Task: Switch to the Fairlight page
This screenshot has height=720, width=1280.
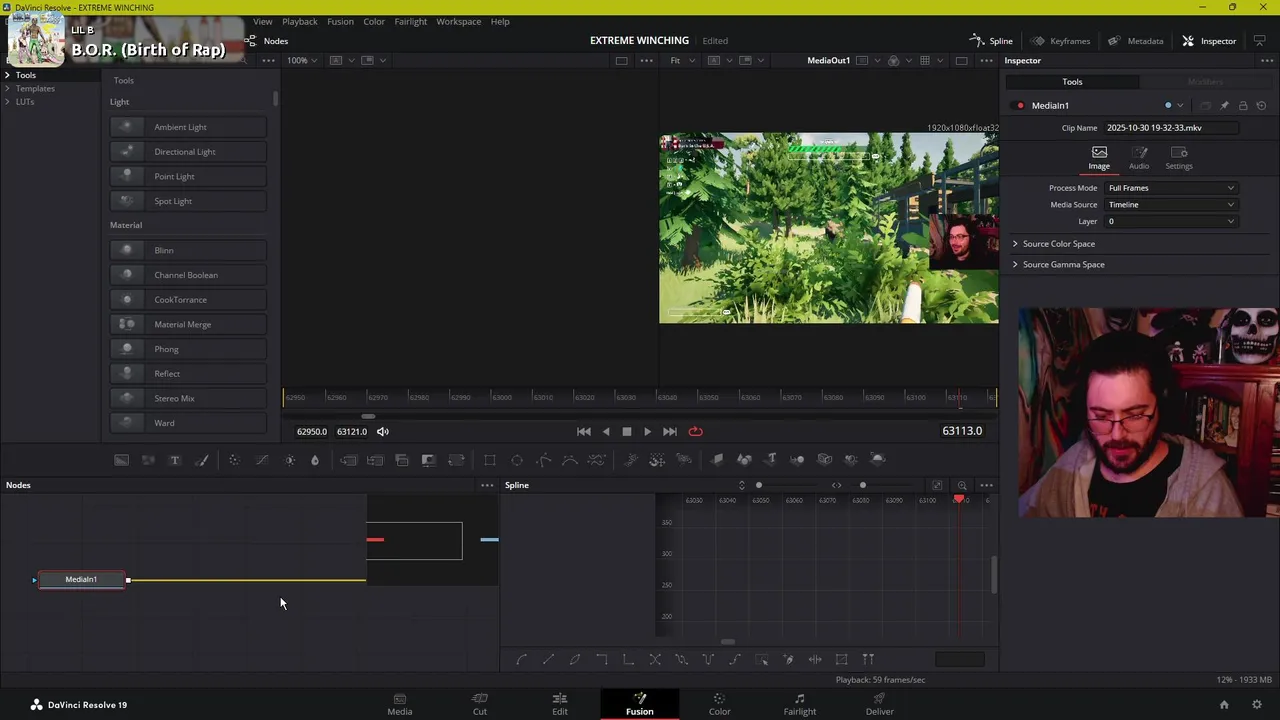Action: pos(800,705)
